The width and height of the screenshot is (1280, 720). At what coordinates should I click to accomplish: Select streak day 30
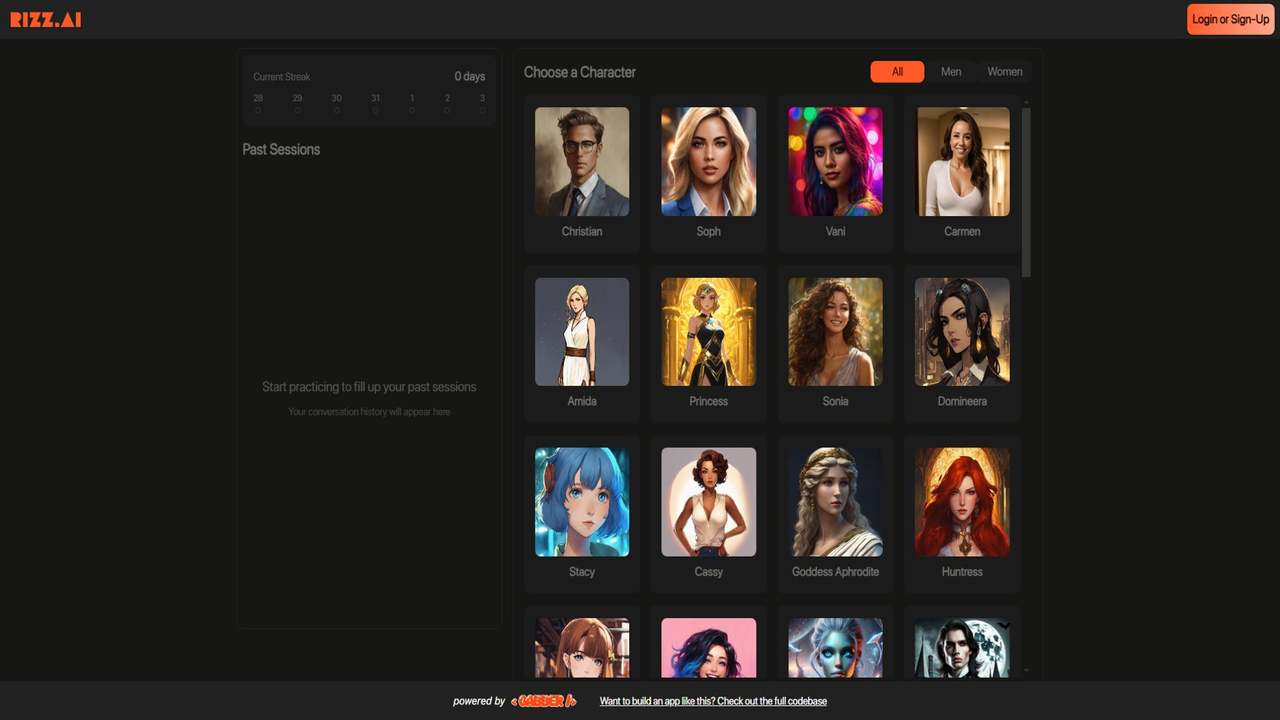click(336, 103)
